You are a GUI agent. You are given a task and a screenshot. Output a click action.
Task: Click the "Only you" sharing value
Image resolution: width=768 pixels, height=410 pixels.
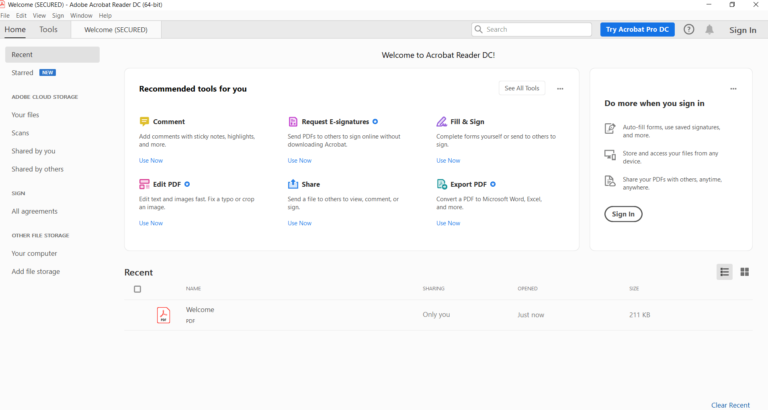tap(436, 314)
